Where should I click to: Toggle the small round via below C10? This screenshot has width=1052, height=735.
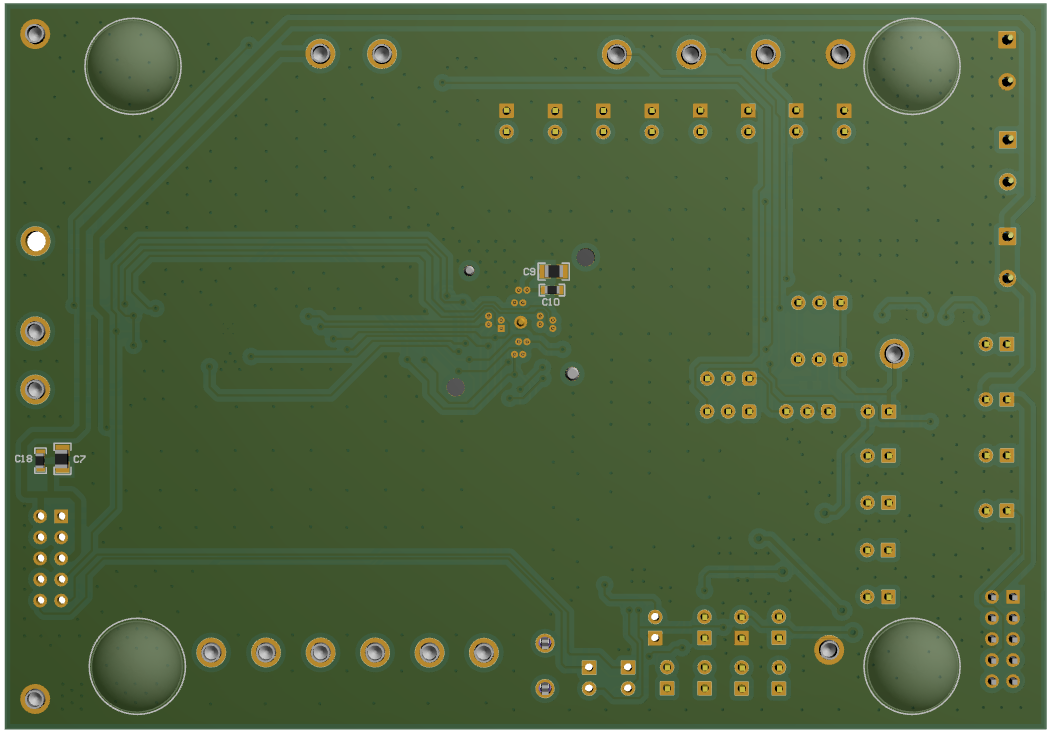pyautogui.click(x=573, y=372)
